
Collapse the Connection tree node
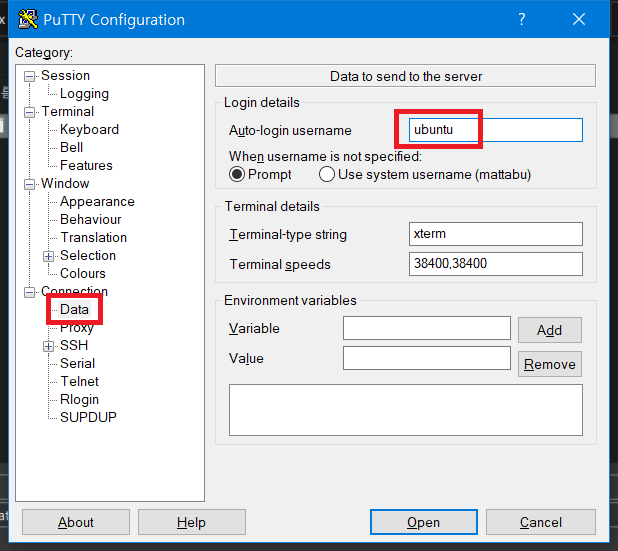coord(29,292)
